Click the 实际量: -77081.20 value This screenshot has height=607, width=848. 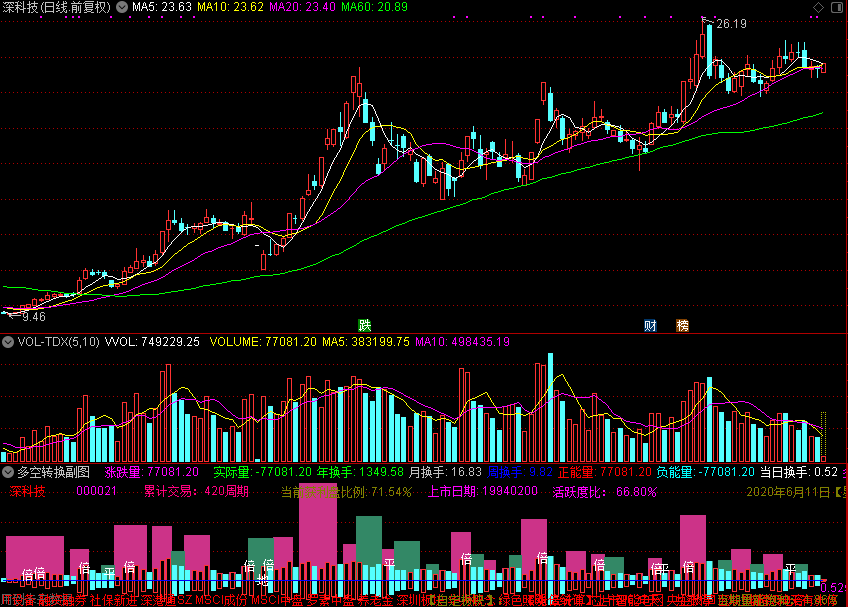point(262,472)
